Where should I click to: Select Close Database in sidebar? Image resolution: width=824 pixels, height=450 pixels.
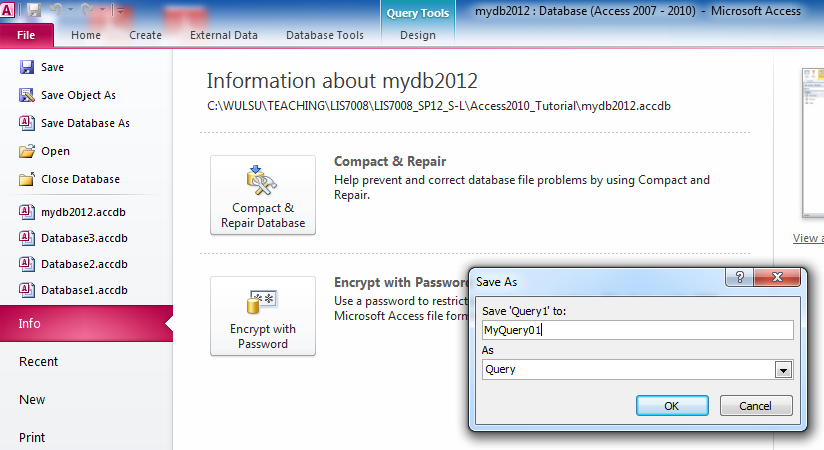tap(80, 179)
